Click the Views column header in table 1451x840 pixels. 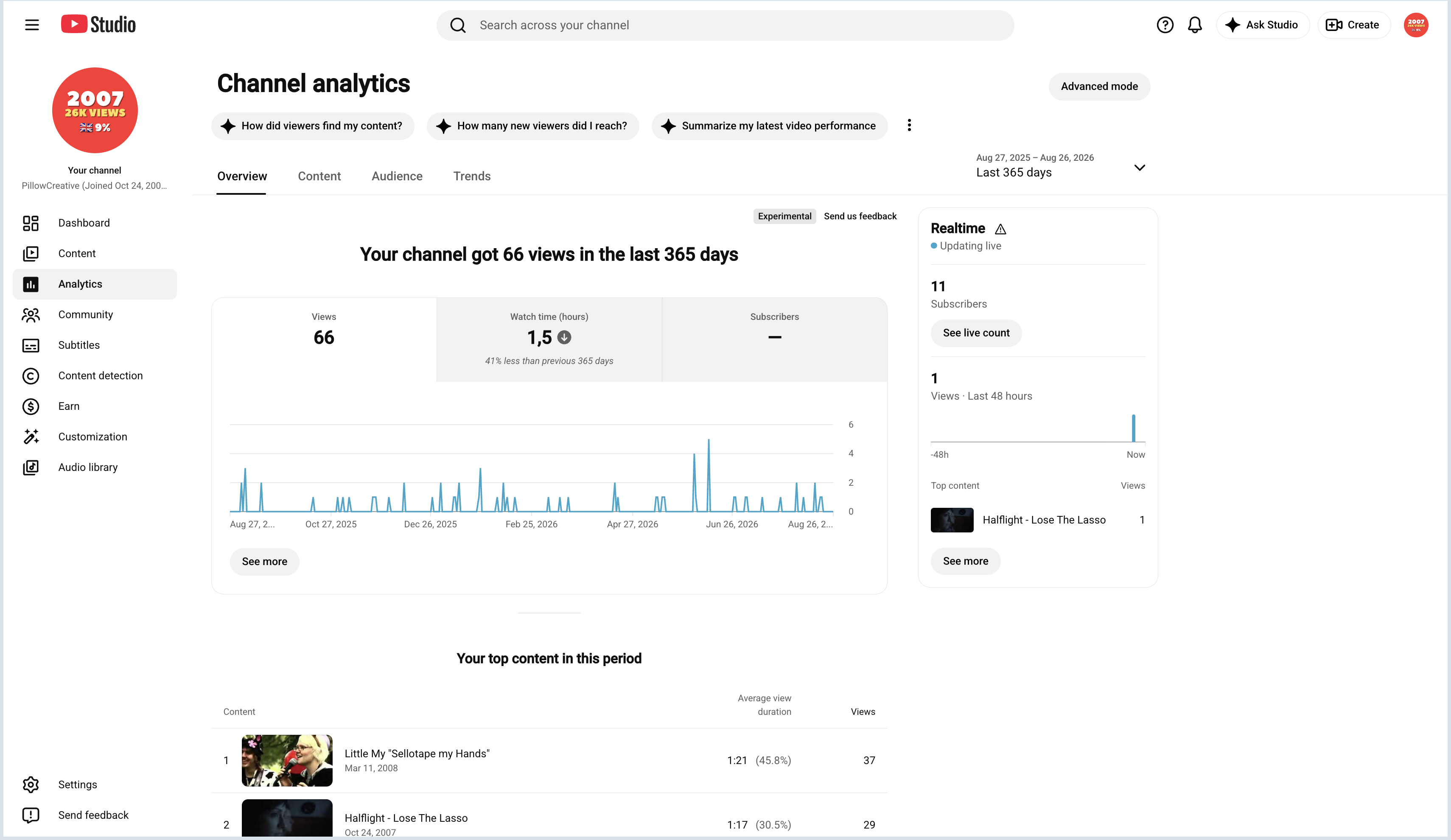[x=863, y=711]
